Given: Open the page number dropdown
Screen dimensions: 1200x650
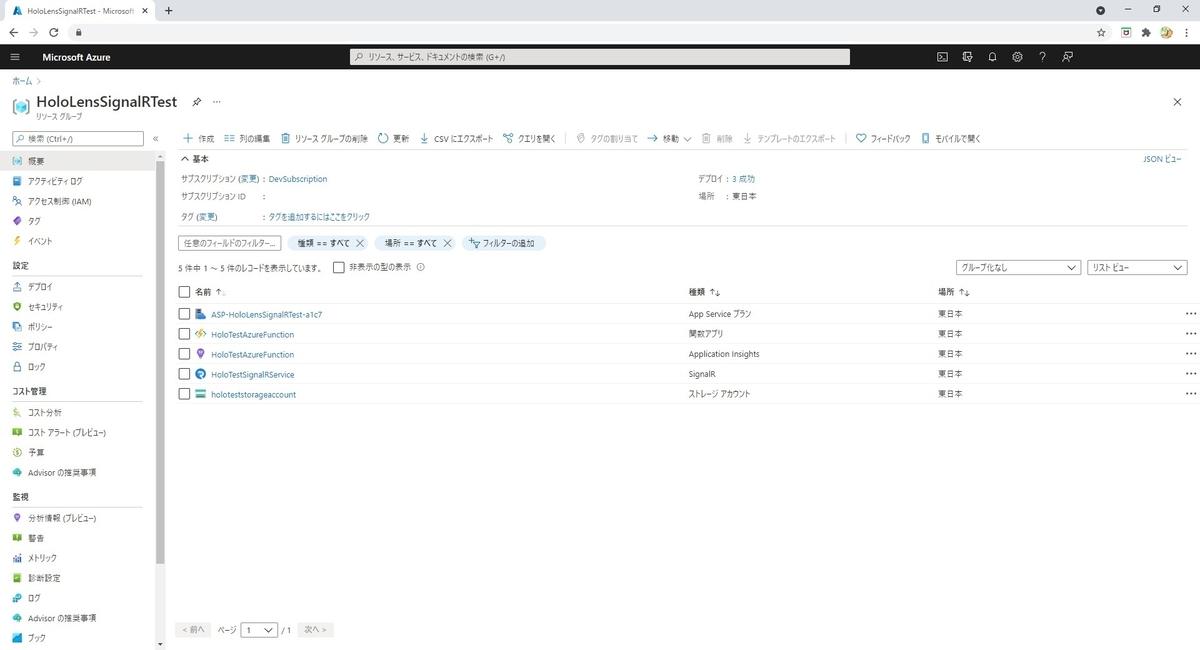Looking at the screenshot, I should click(259, 630).
